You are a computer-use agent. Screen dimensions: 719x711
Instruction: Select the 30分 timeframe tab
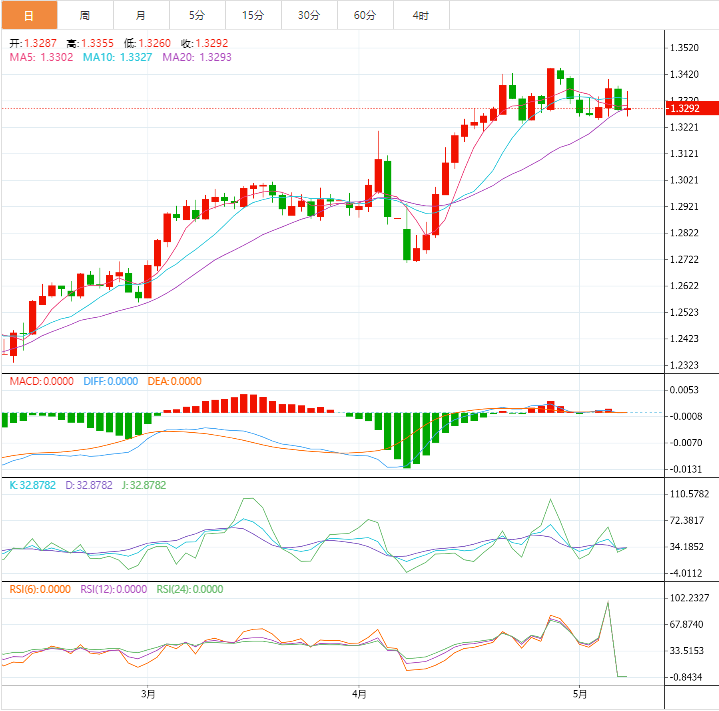(x=309, y=15)
